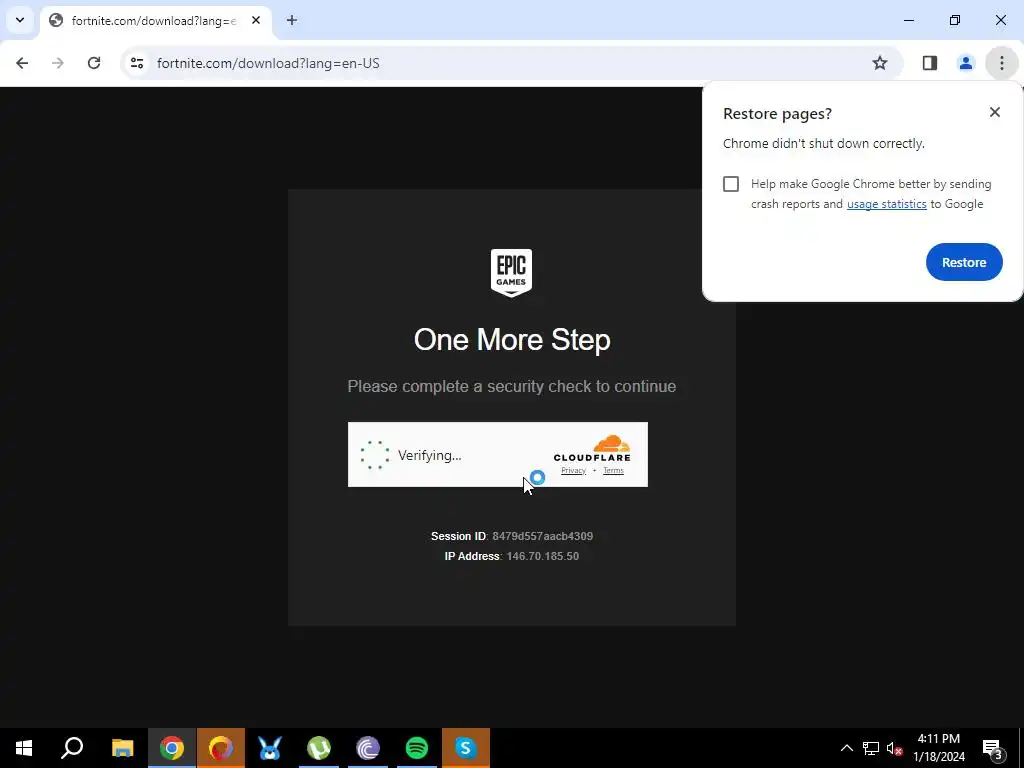Image resolution: width=1024 pixels, height=768 pixels.
Task: Go back to the previous page
Action: click(22, 63)
